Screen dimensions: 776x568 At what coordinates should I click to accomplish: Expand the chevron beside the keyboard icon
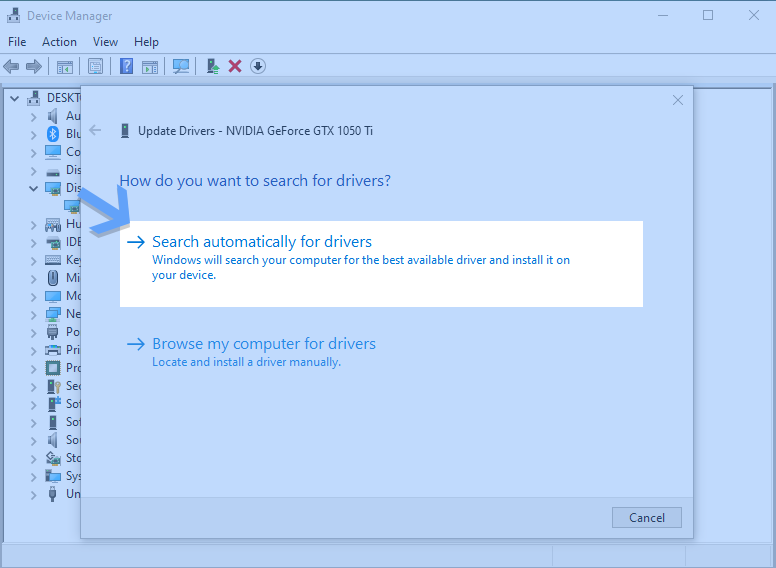click(33, 260)
